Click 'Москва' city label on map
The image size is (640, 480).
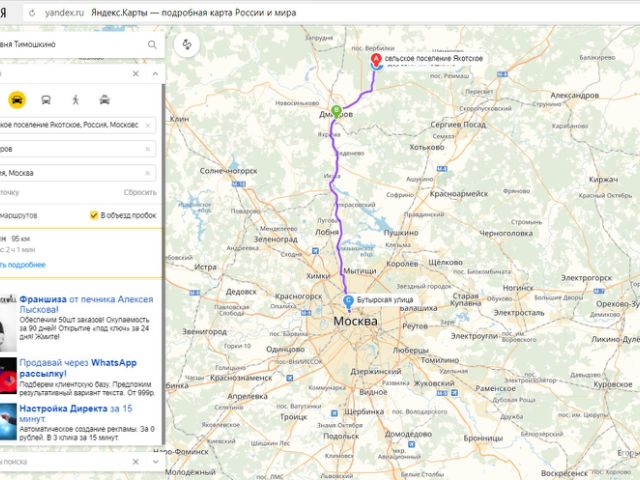(356, 321)
